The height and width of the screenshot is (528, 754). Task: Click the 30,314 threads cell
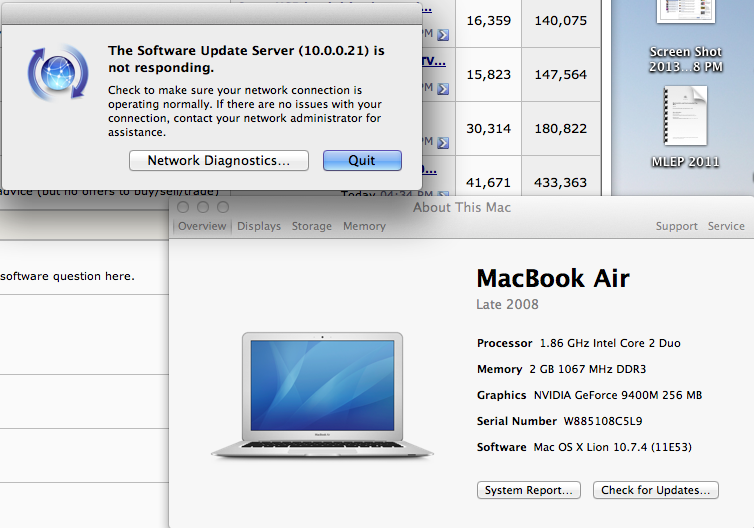click(x=489, y=128)
